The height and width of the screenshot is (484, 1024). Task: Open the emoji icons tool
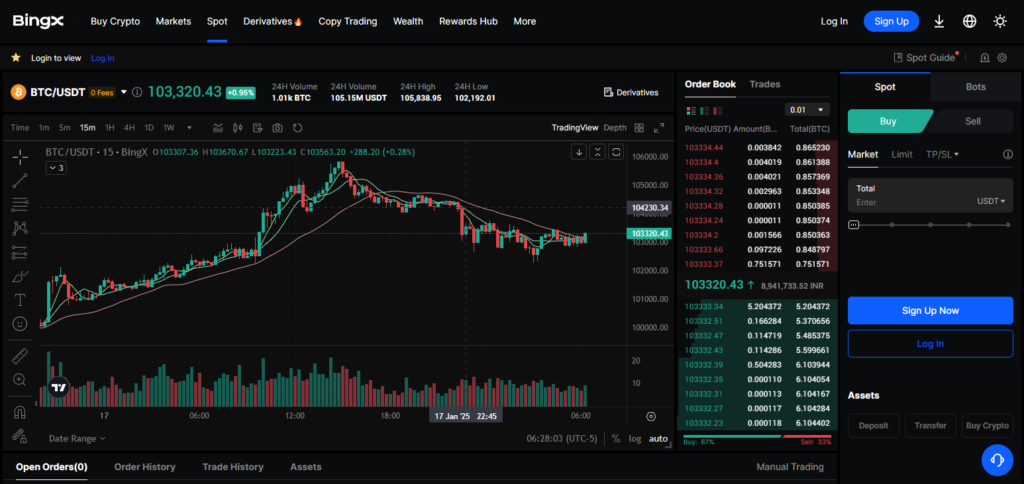[x=20, y=323]
